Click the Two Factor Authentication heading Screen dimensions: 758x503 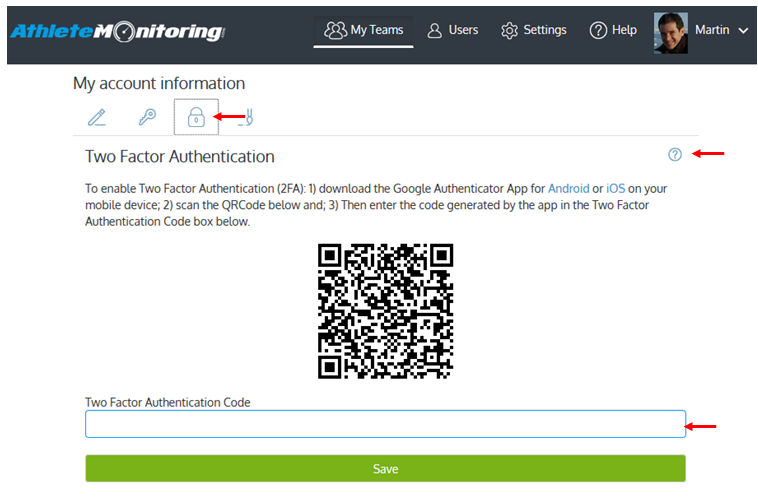point(180,157)
